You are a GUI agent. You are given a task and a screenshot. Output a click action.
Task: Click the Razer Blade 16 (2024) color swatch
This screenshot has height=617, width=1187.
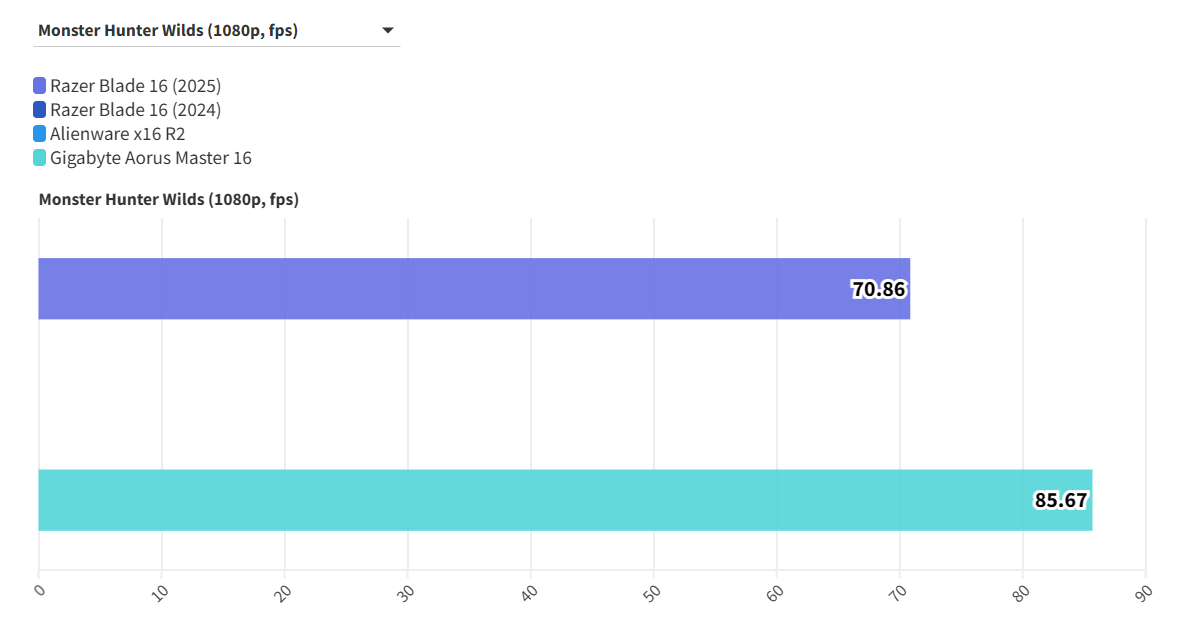(40, 110)
